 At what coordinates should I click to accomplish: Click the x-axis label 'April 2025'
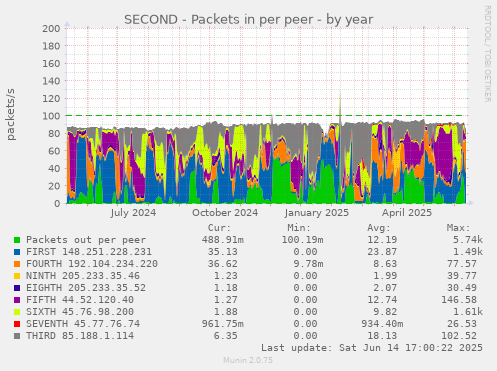click(407, 213)
